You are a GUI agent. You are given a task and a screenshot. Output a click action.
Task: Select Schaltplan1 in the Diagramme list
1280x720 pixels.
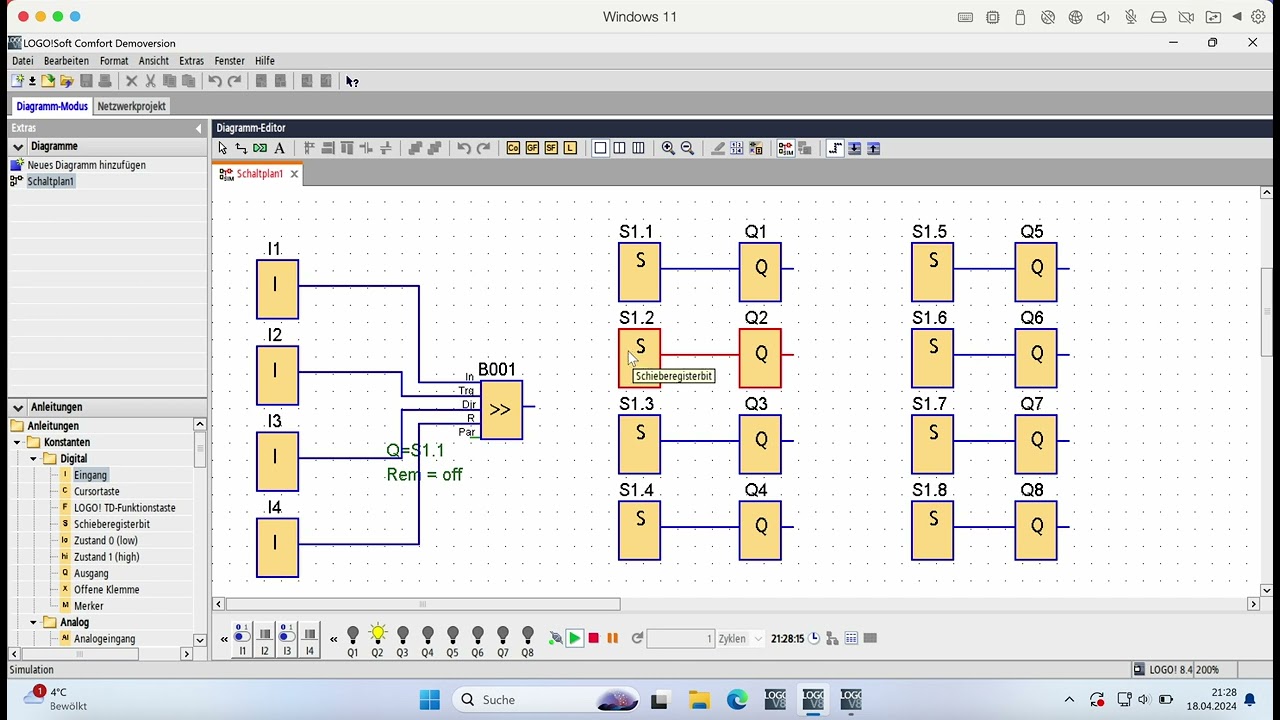coord(50,181)
